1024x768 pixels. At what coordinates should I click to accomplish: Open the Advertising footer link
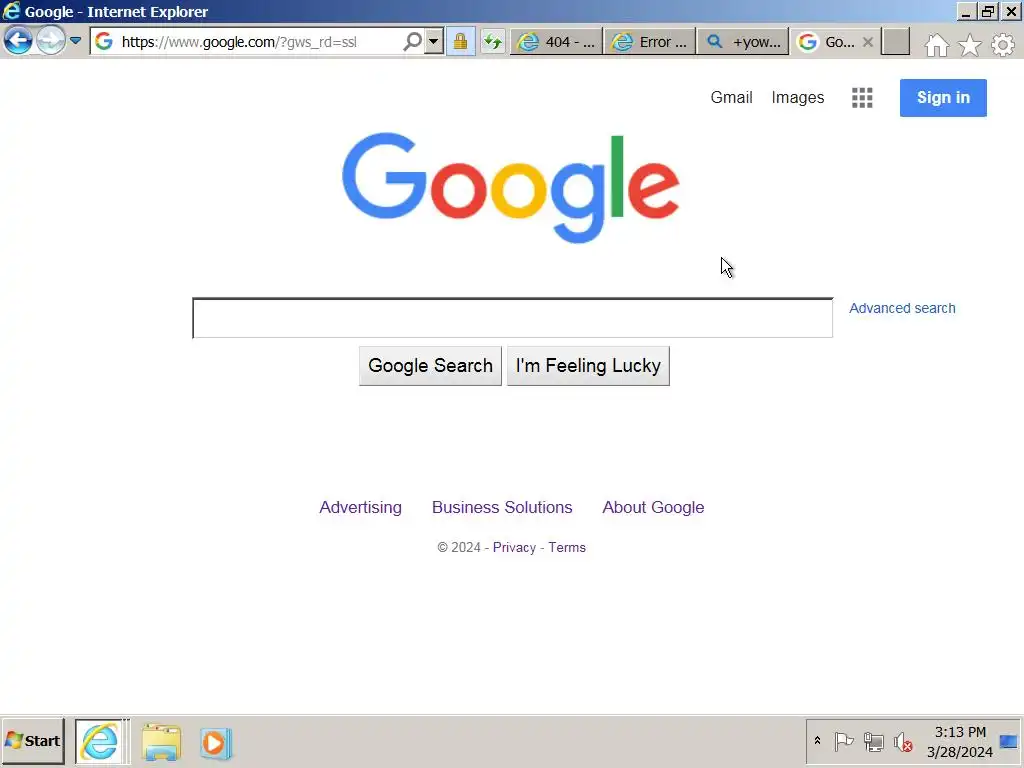[x=360, y=507]
